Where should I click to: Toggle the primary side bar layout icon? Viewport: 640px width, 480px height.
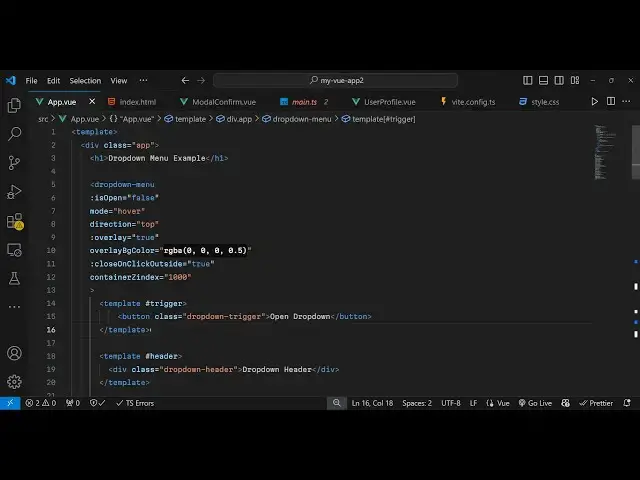pos(528,80)
